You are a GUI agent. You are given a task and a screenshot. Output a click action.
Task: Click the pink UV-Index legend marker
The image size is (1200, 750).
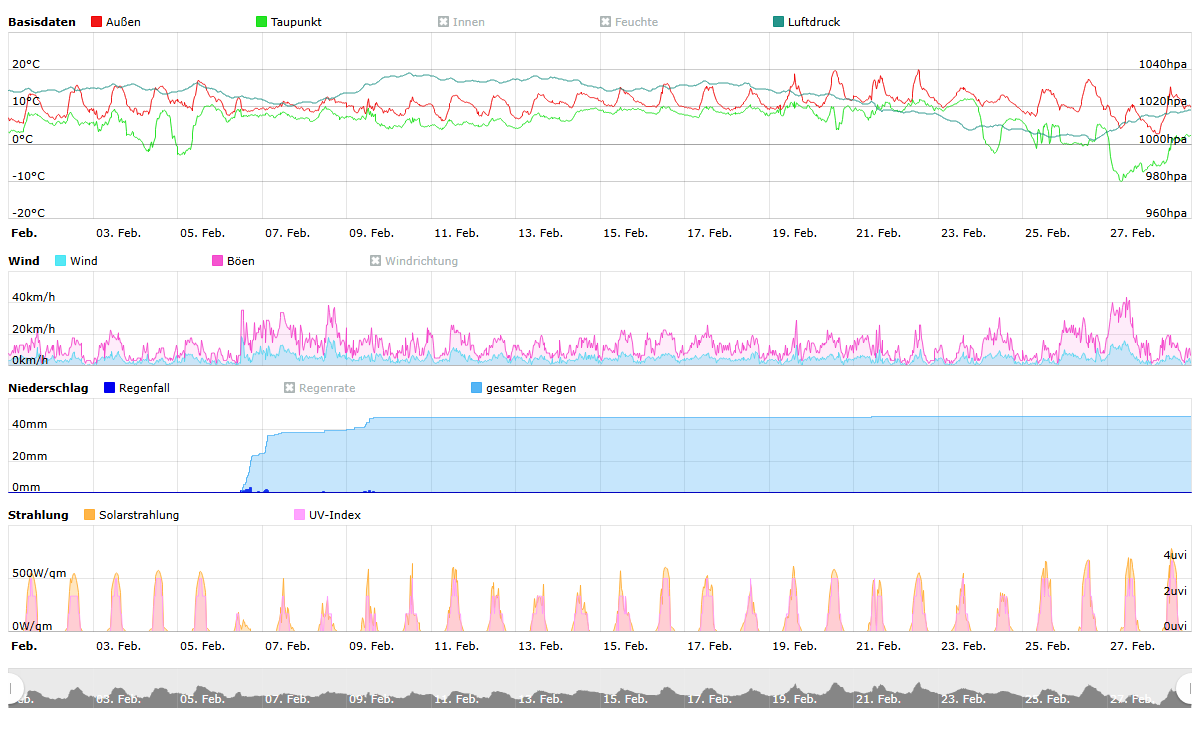pos(300,515)
